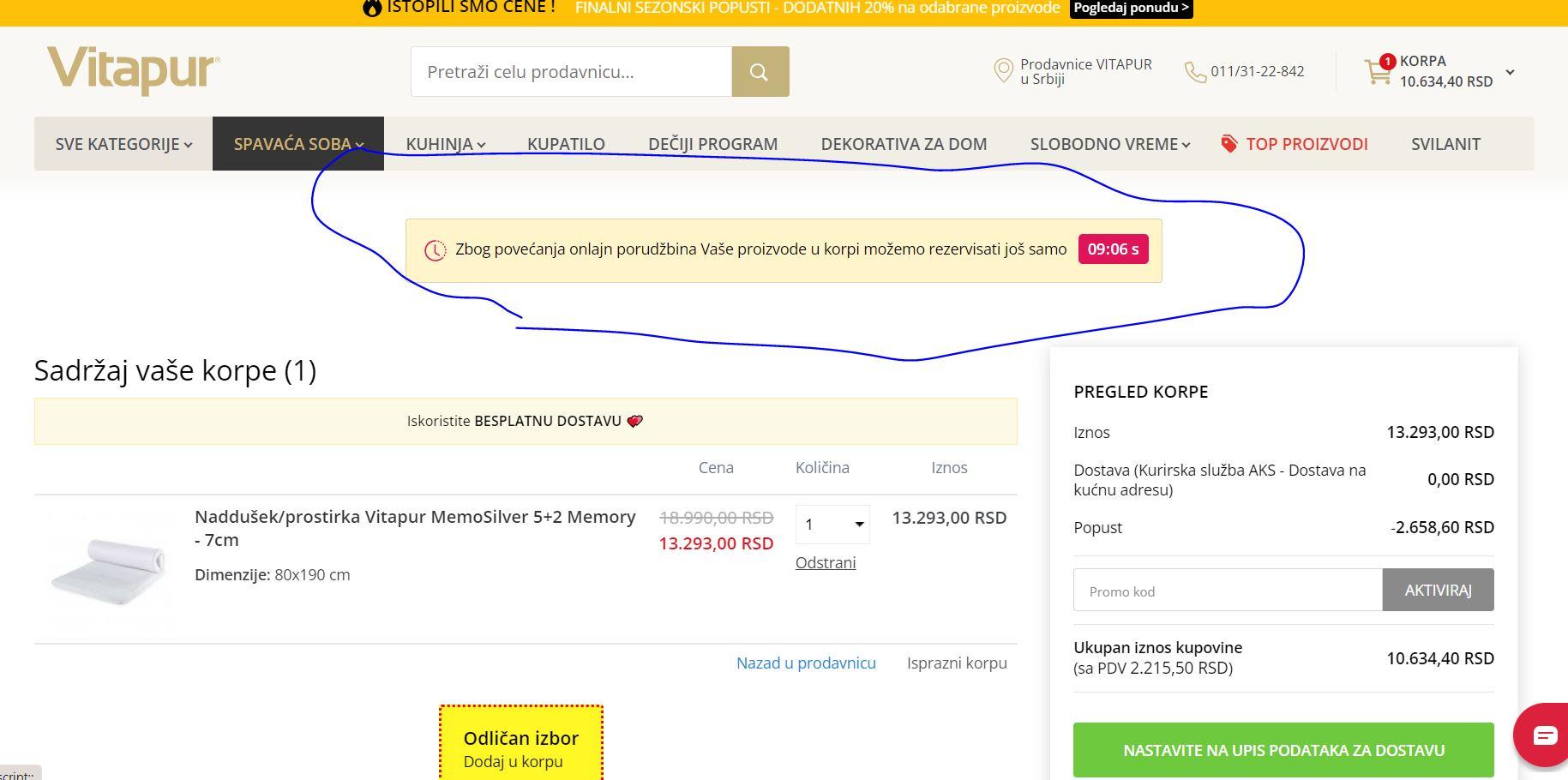The image size is (1568, 780).
Task: Click the Ukupan iznos 10.634,40 RSD value
Action: click(x=1440, y=658)
